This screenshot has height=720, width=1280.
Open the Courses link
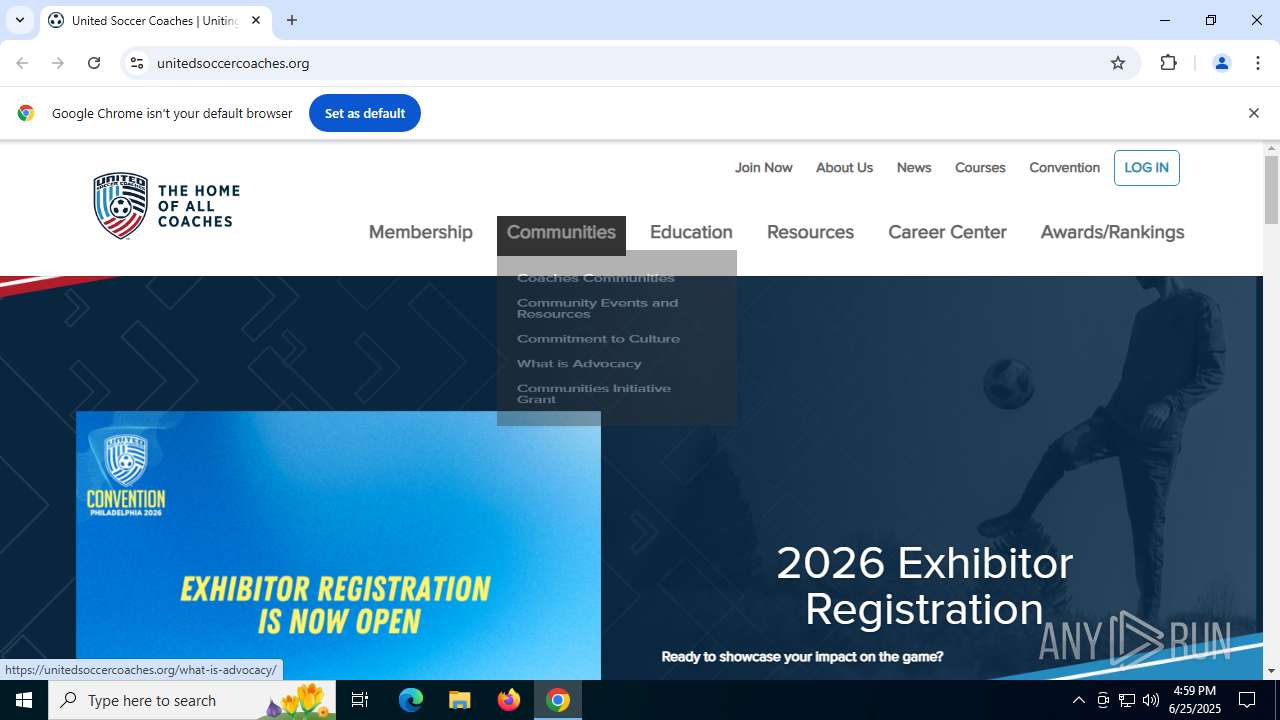[980, 168]
